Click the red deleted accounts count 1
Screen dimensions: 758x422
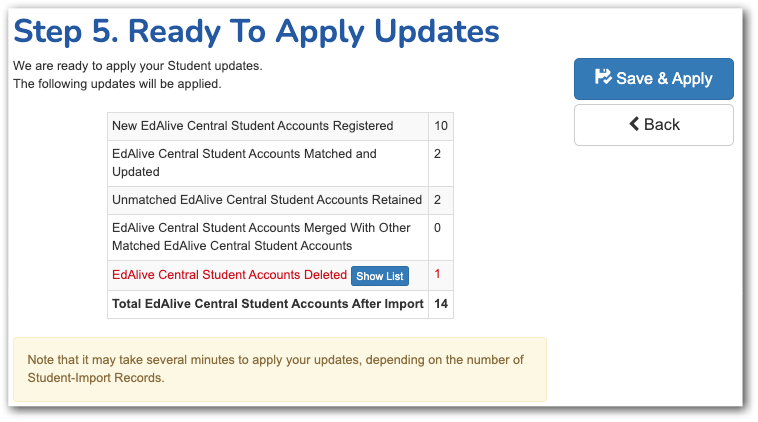tap(437, 274)
